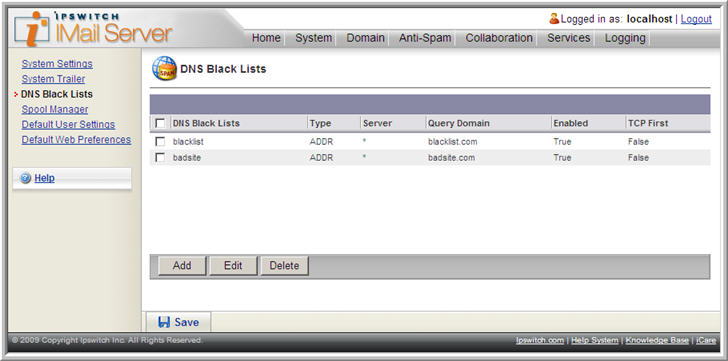Click the localhost username text
Viewport: 728px width, 361px height.
[x=649, y=19]
